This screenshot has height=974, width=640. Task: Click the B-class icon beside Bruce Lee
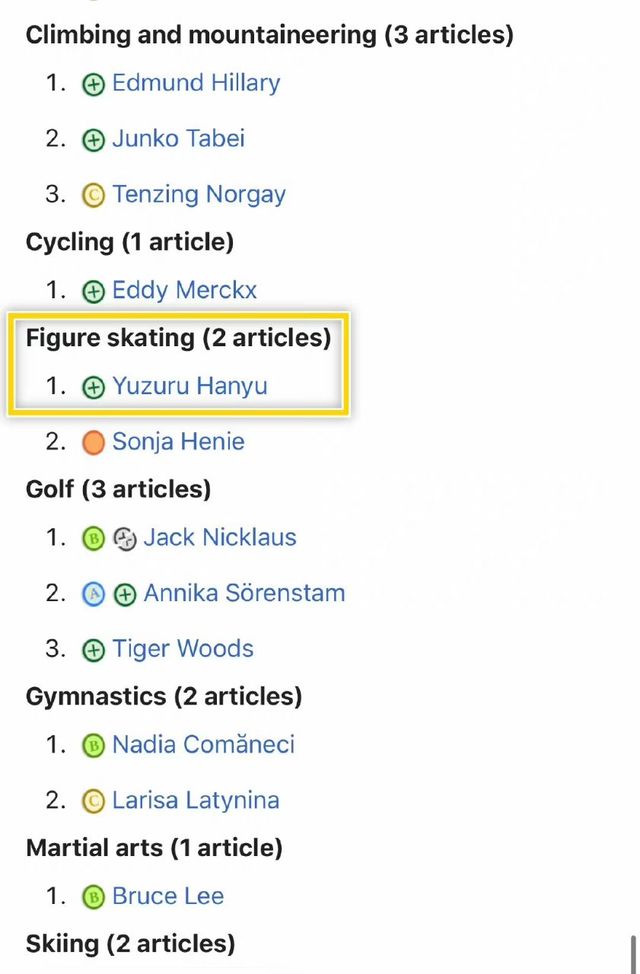pos(93,897)
